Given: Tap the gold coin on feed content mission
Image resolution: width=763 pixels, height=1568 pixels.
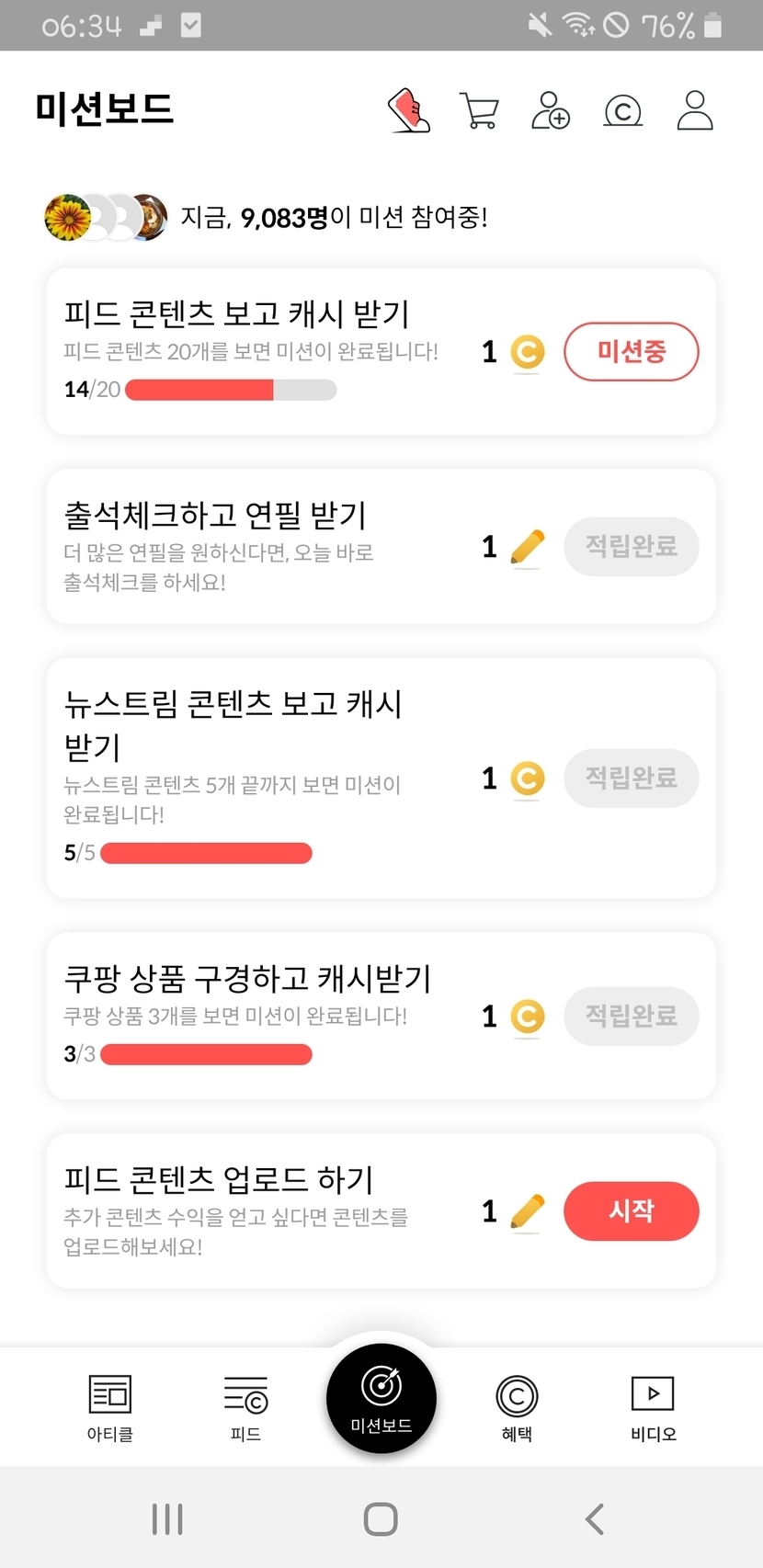Looking at the screenshot, I should 527,352.
